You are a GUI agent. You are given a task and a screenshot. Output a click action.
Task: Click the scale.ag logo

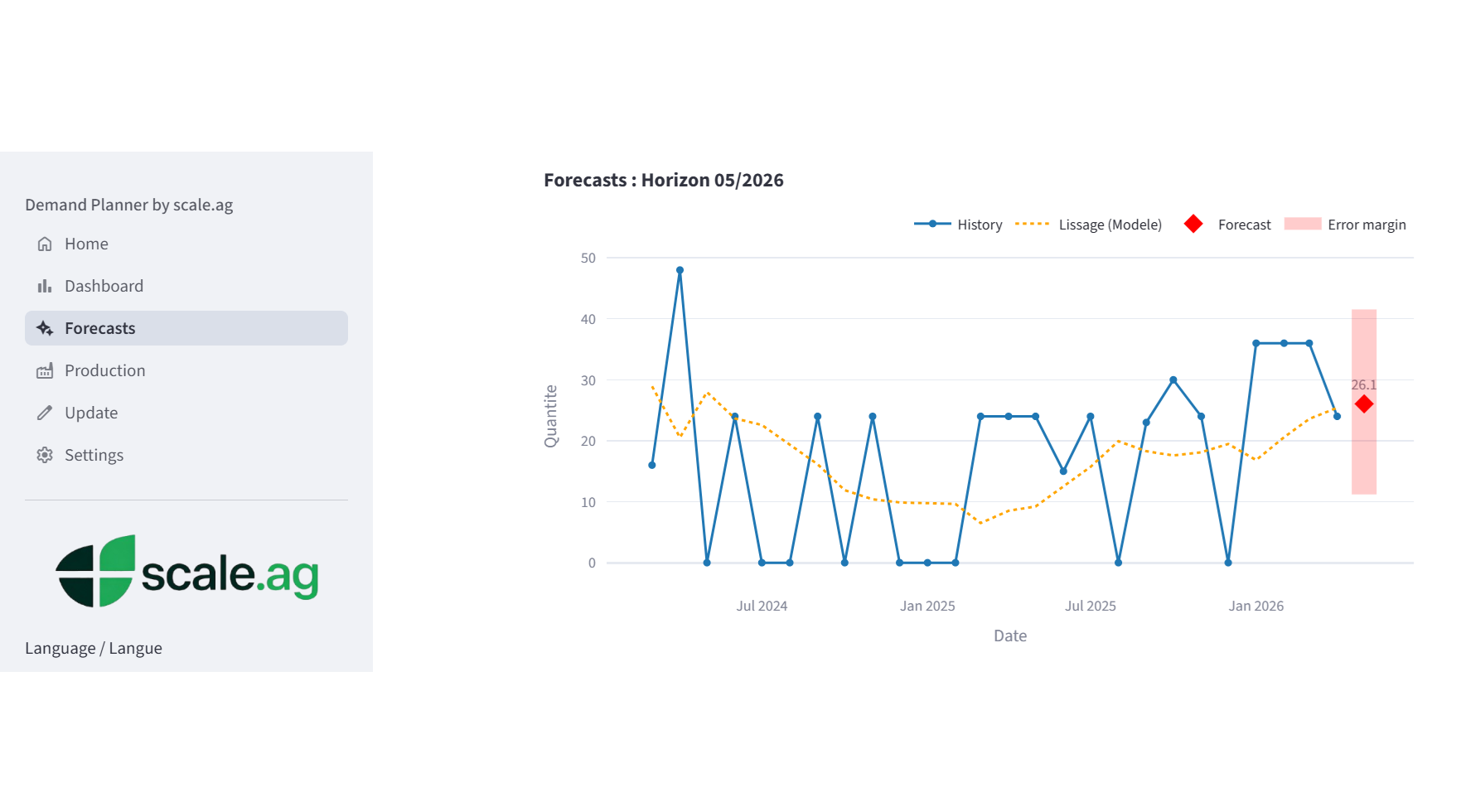click(187, 572)
